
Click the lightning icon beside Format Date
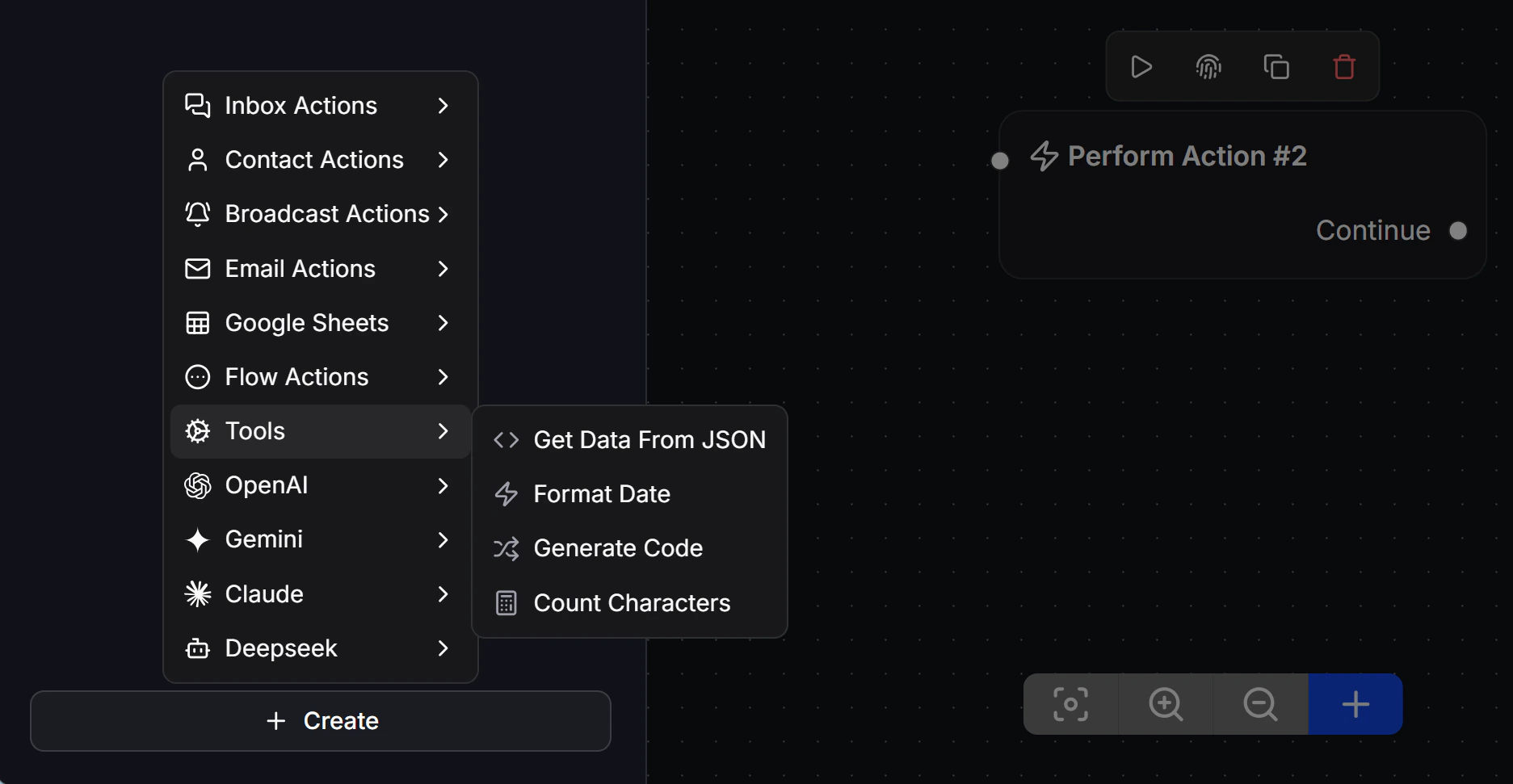[506, 494]
